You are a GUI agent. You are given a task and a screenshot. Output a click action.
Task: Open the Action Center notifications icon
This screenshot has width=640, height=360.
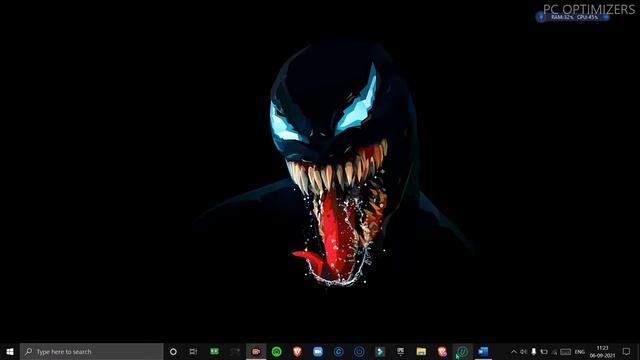tap(627, 351)
